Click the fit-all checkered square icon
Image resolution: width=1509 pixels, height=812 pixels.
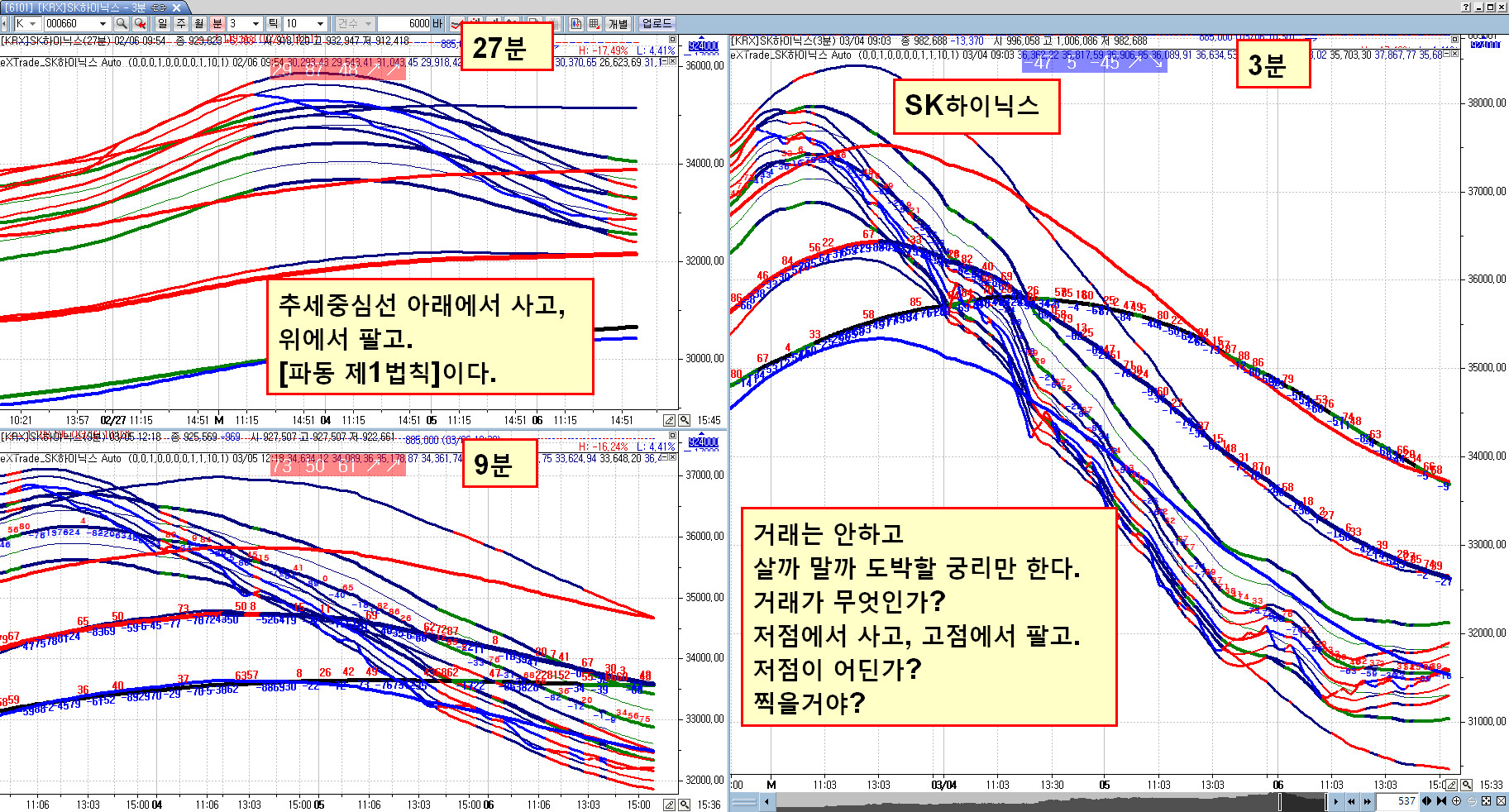point(1486,801)
